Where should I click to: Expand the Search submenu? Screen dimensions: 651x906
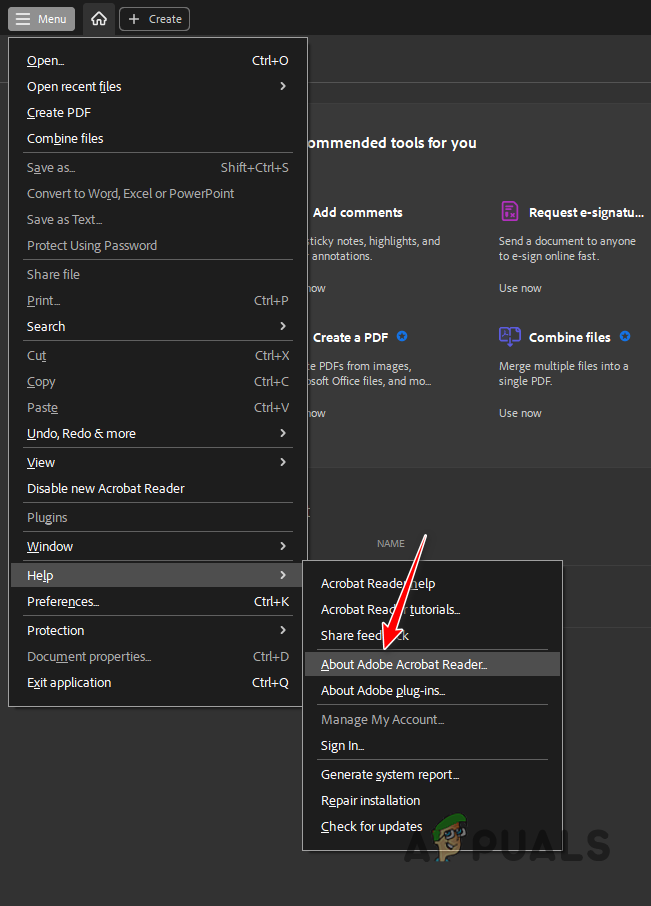point(158,326)
